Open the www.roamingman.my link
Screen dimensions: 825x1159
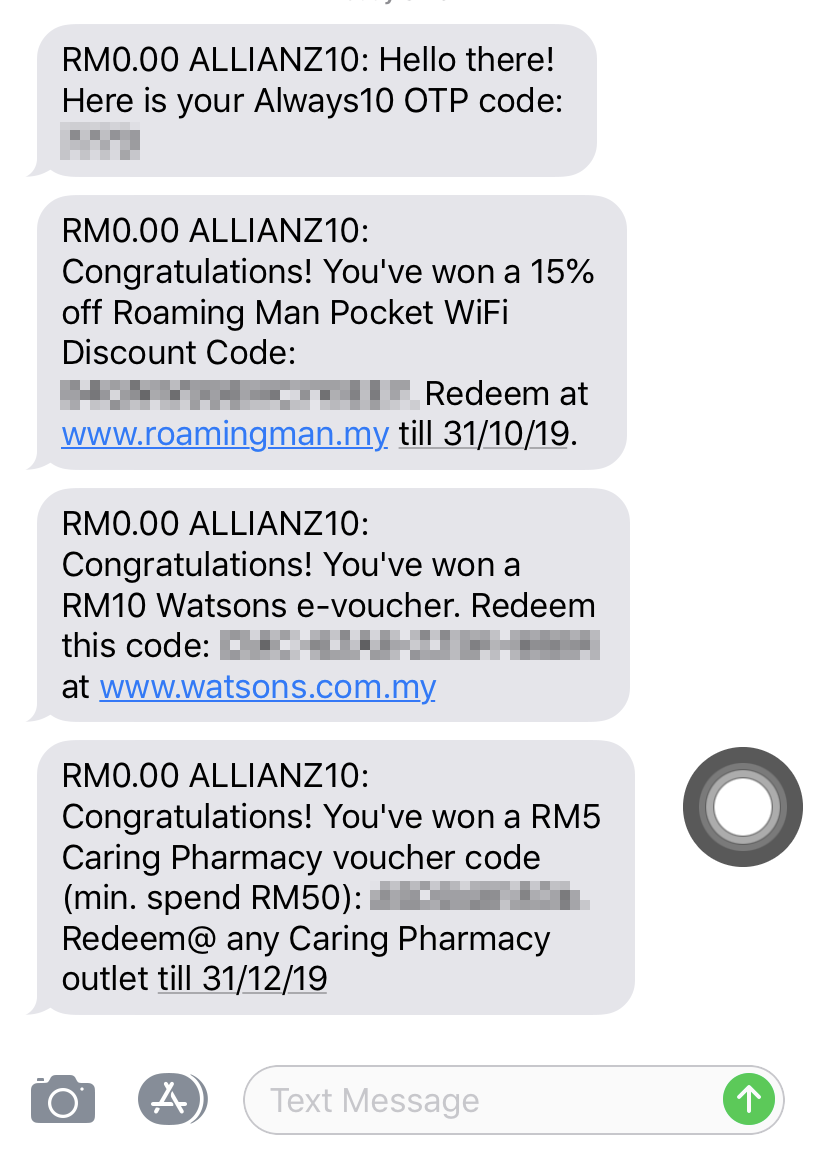pos(225,434)
